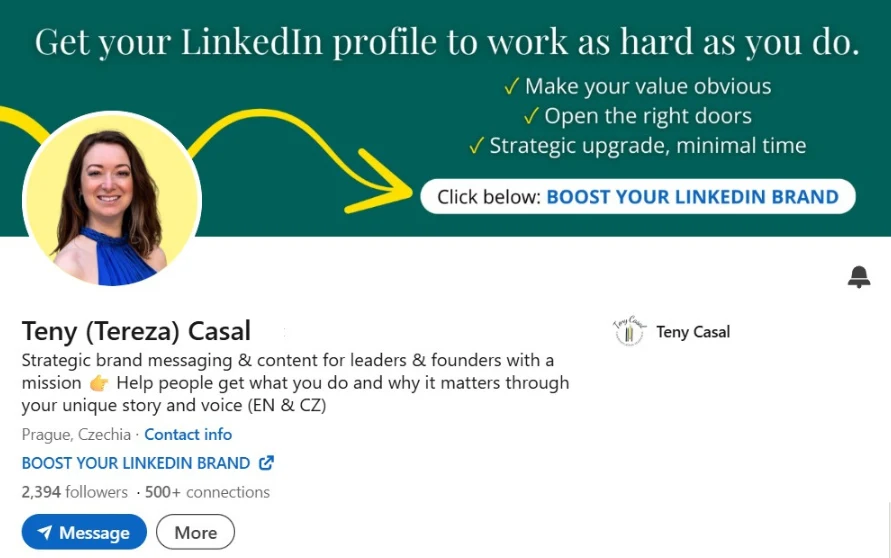This screenshot has width=891, height=558.
Task: Follow the blue BOOST YOUR LINKEDIN BRAND profile link
Action: point(136,463)
